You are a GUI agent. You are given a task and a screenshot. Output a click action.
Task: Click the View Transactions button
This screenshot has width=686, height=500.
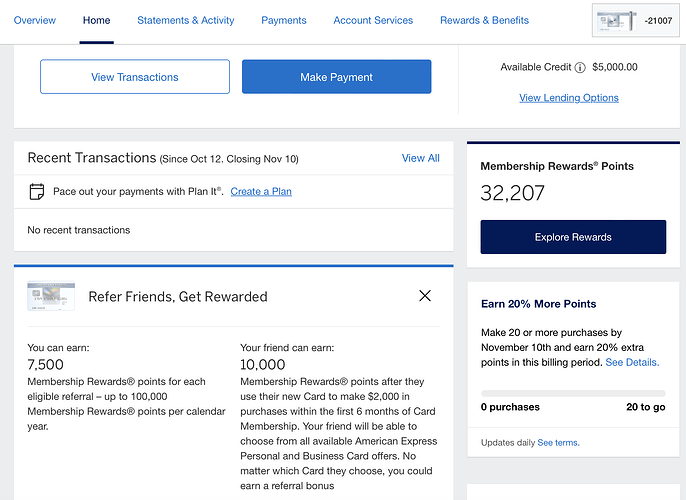135,77
